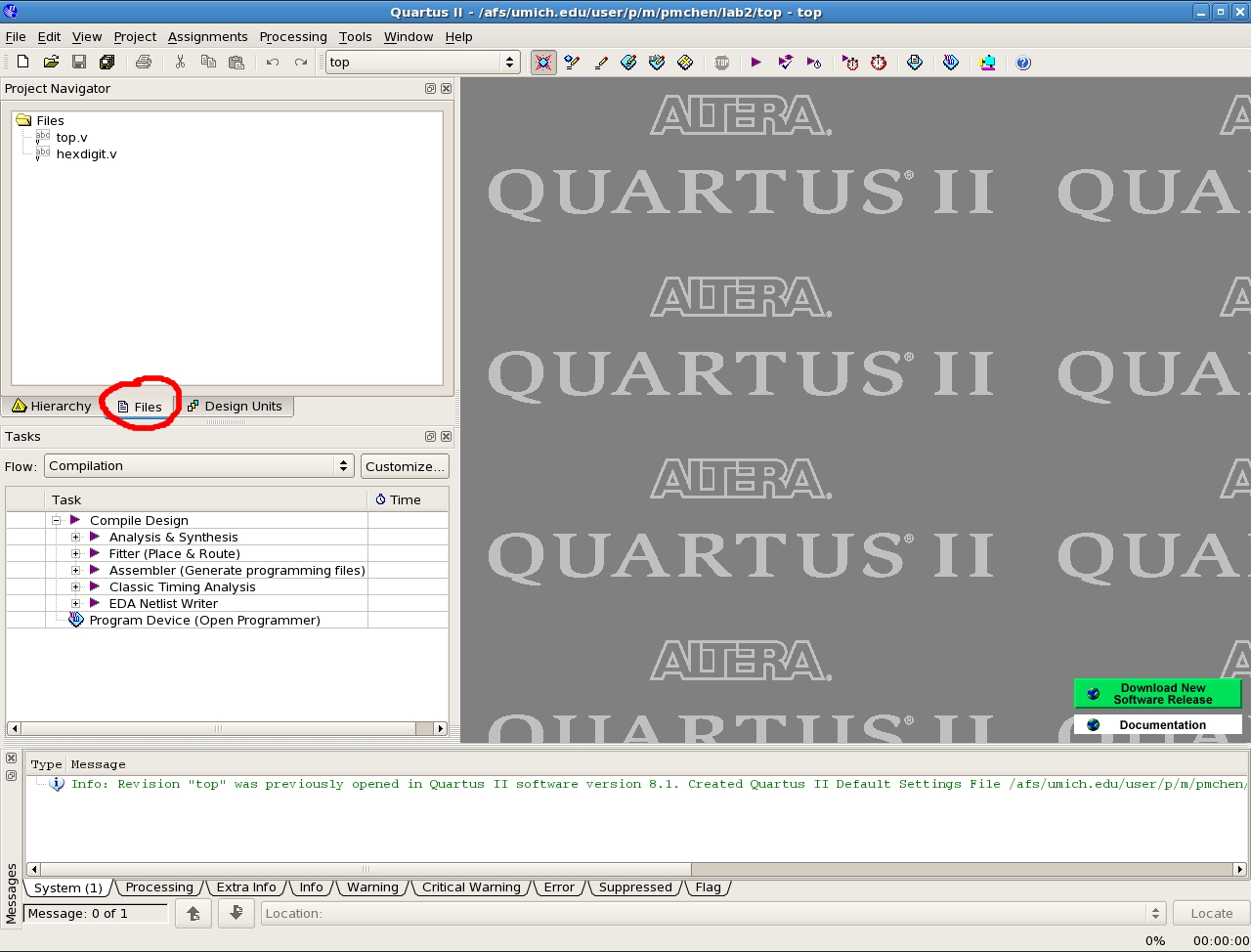Click the Save floppy disk icon

[x=79, y=63]
